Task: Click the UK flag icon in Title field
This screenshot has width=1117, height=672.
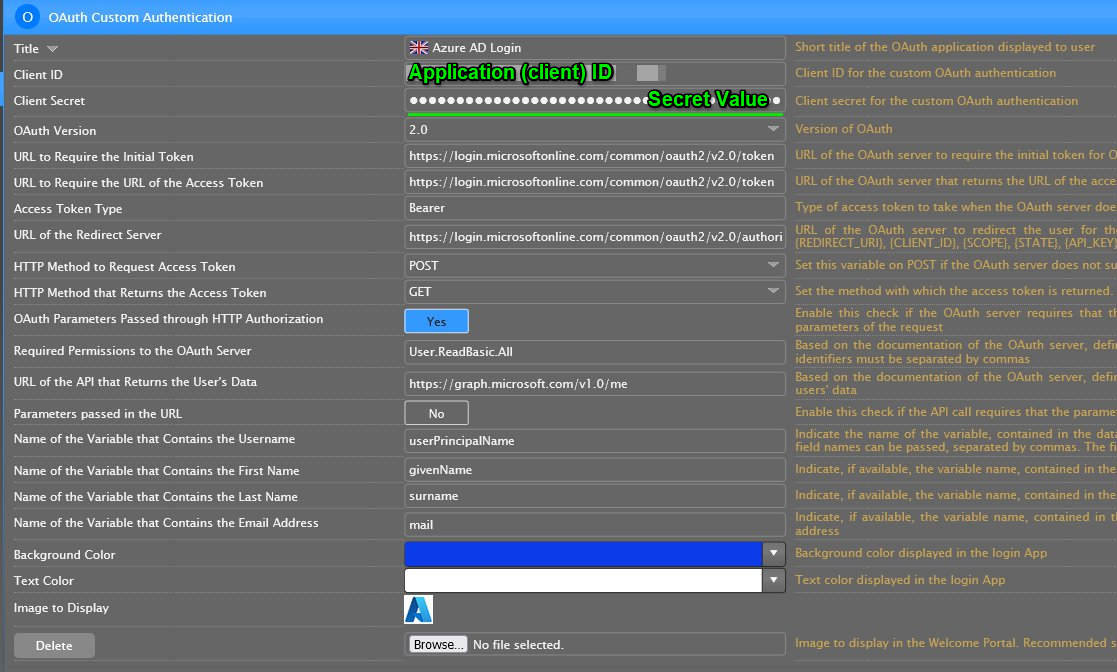Action: click(x=419, y=48)
